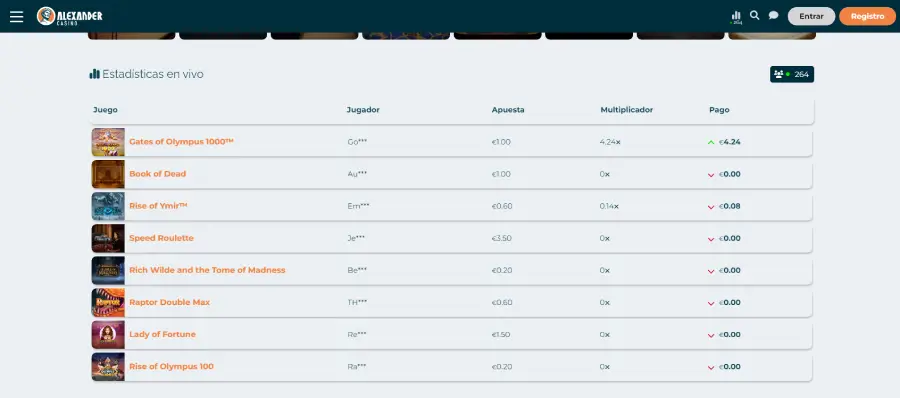900x398 pixels.
Task: Click red down arrow in Rich Wilde row
Action: [711, 271]
